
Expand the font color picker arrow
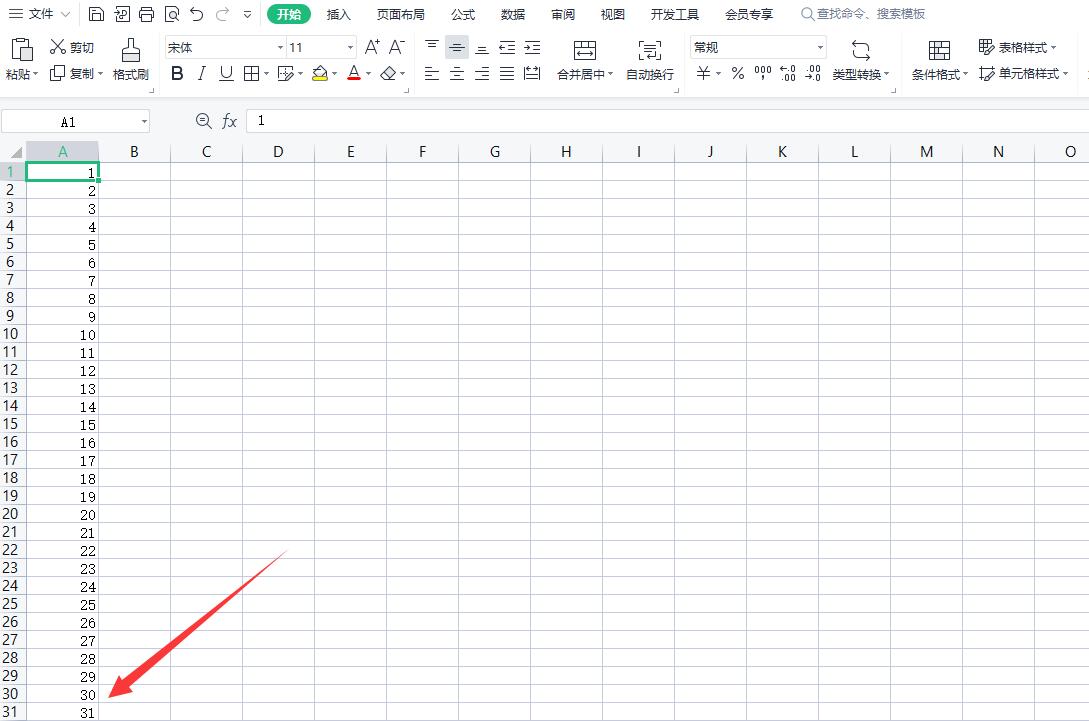click(x=368, y=74)
